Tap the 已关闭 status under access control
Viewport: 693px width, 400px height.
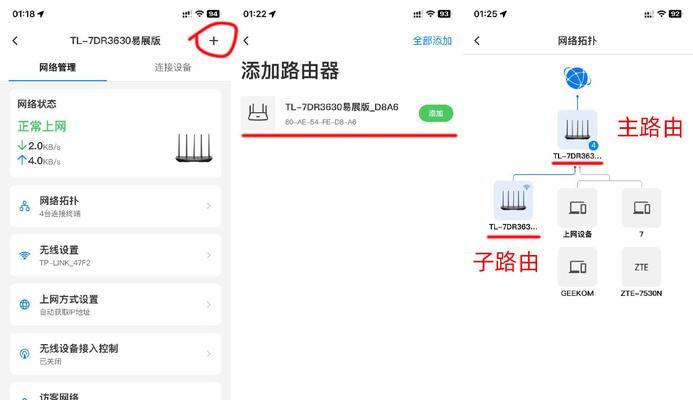click(50, 362)
